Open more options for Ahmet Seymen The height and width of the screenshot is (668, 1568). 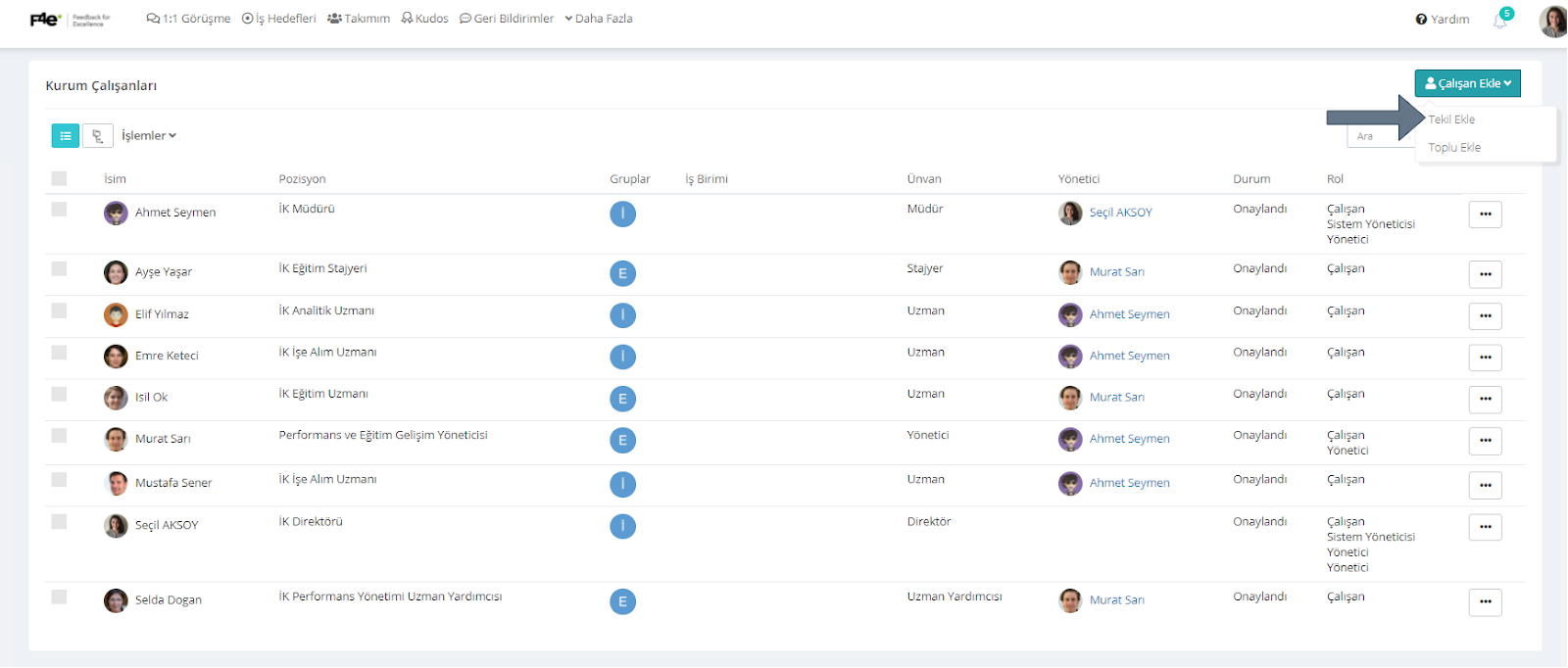[x=1486, y=215]
